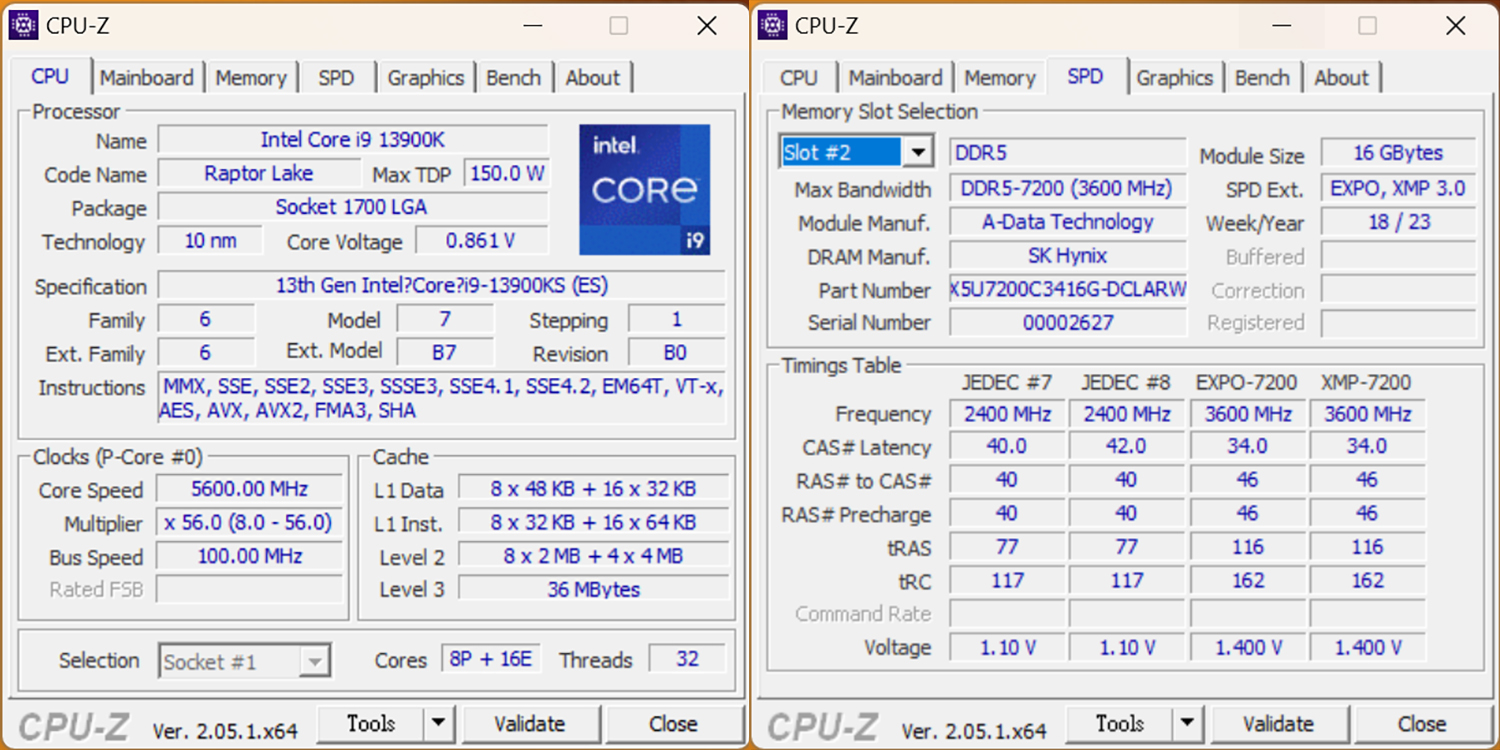The height and width of the screenshot is (750, 1500).
Task: Click the CPU-Z app icon in right window title bar
Action: click(772, 25)
